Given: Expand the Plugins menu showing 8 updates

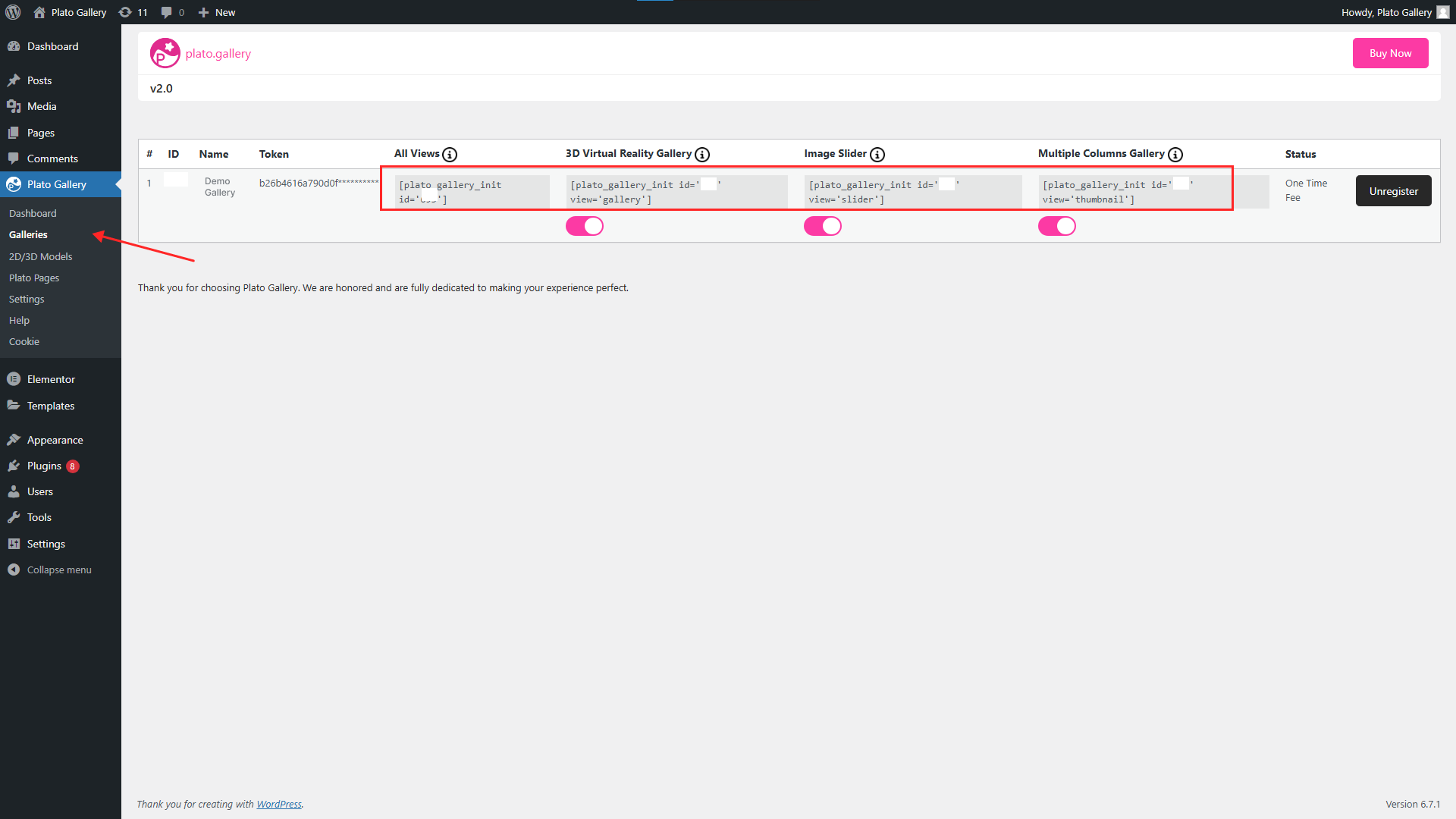Looking at the screenshot, I should pos(43,466).
